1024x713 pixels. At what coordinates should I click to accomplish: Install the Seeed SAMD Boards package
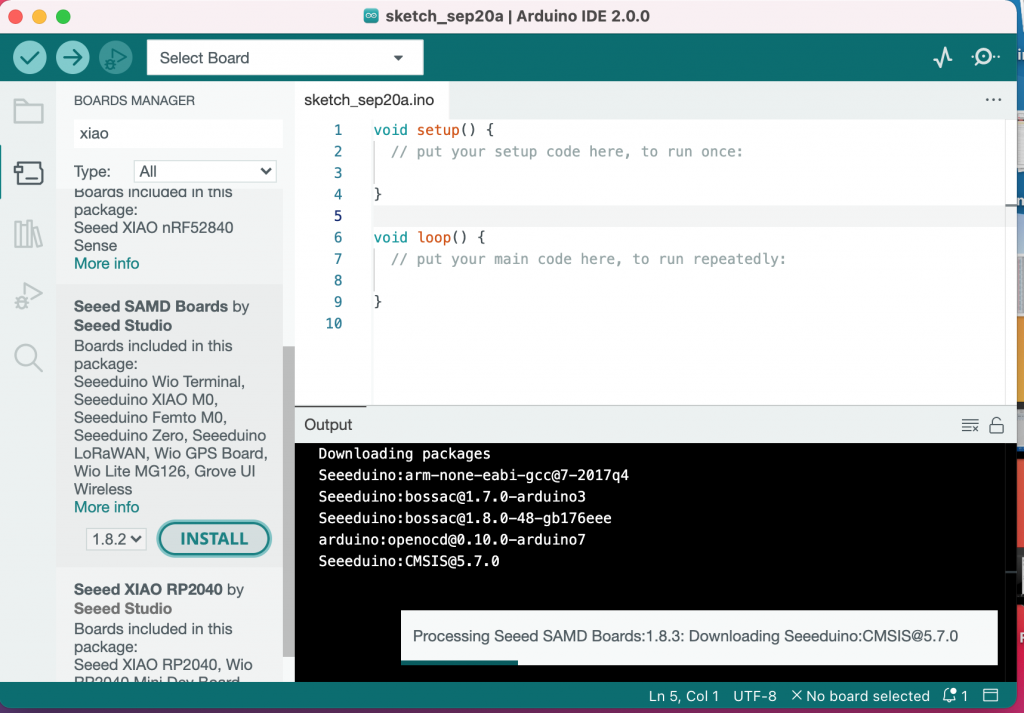(214, 539)
